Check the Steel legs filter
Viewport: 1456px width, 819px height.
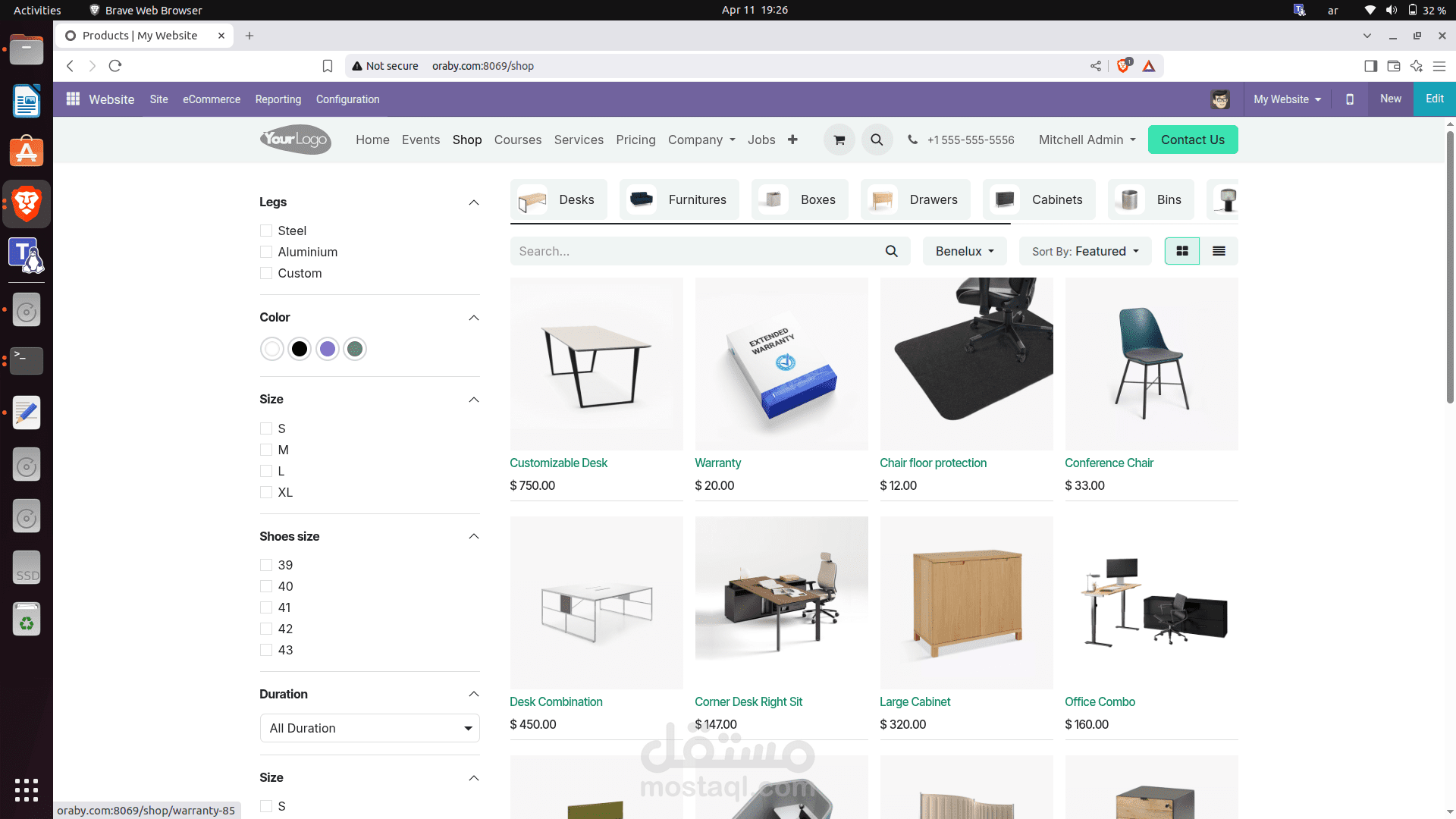point(266,231)
